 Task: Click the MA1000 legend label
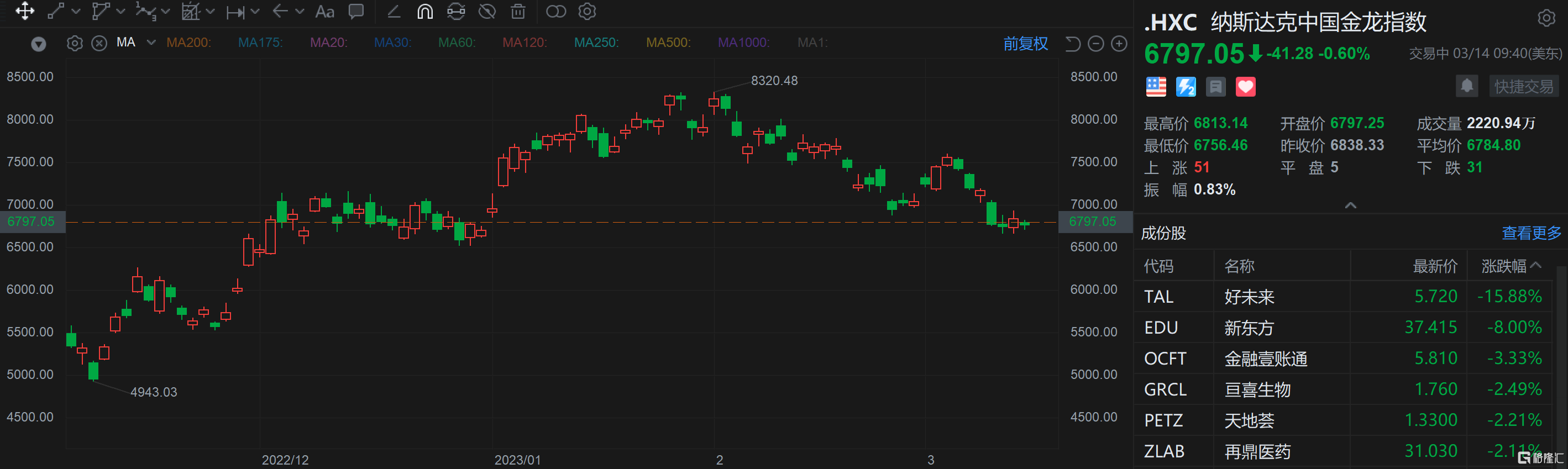(744, 43)
